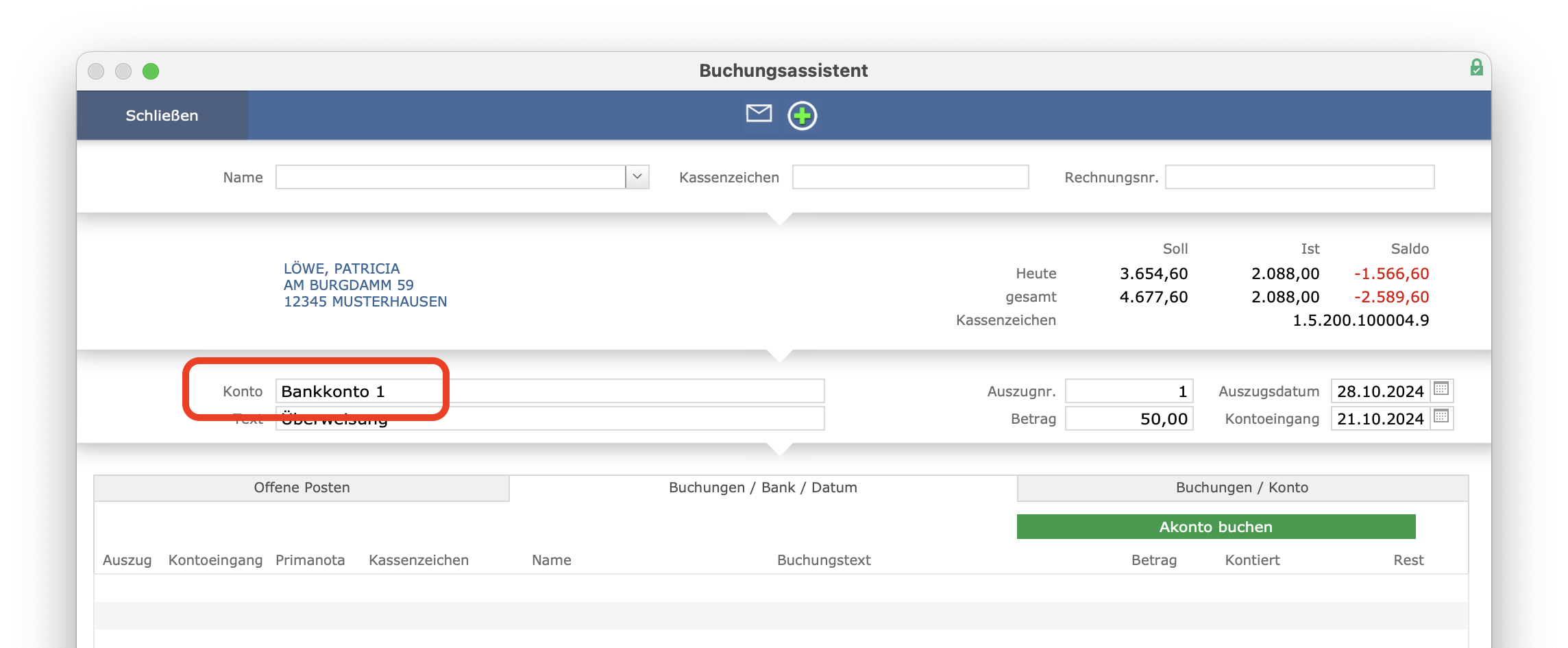
Task: Select the Buchungen / Bank / Datum tab
Action: [x=763, y=488]
